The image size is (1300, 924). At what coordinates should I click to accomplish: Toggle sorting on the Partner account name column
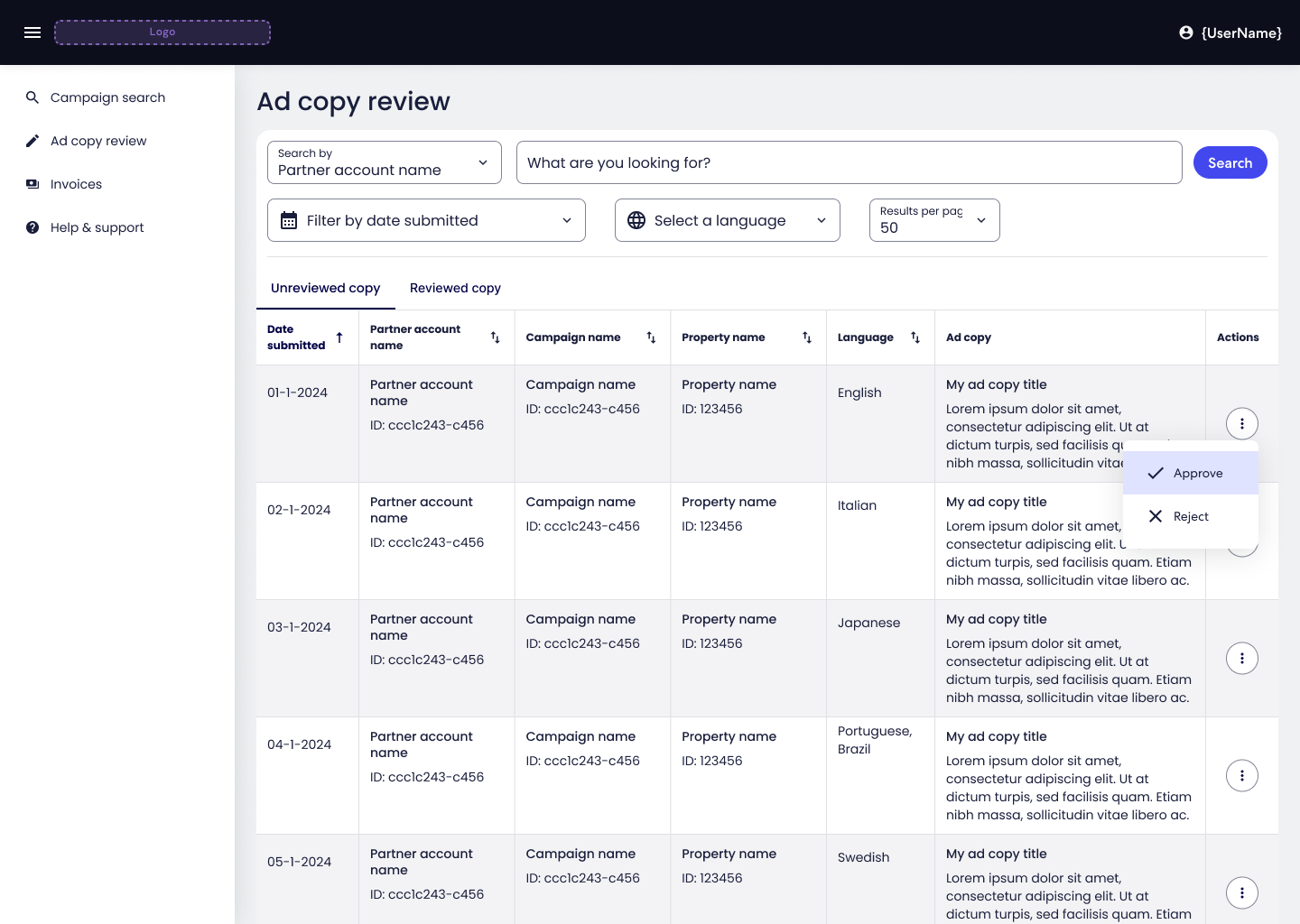[x=496, y=337]
